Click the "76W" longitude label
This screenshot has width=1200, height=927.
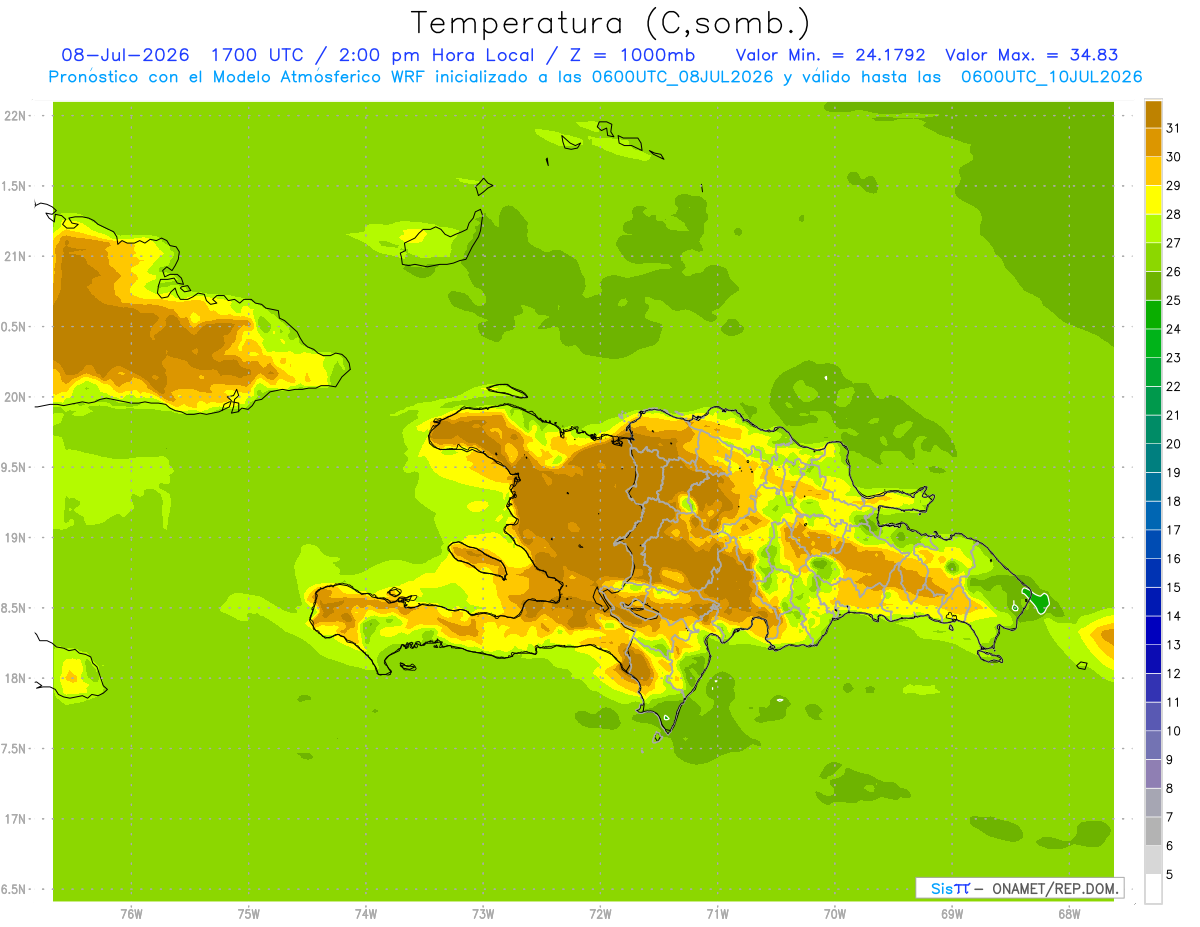click(x=131, y=915)
